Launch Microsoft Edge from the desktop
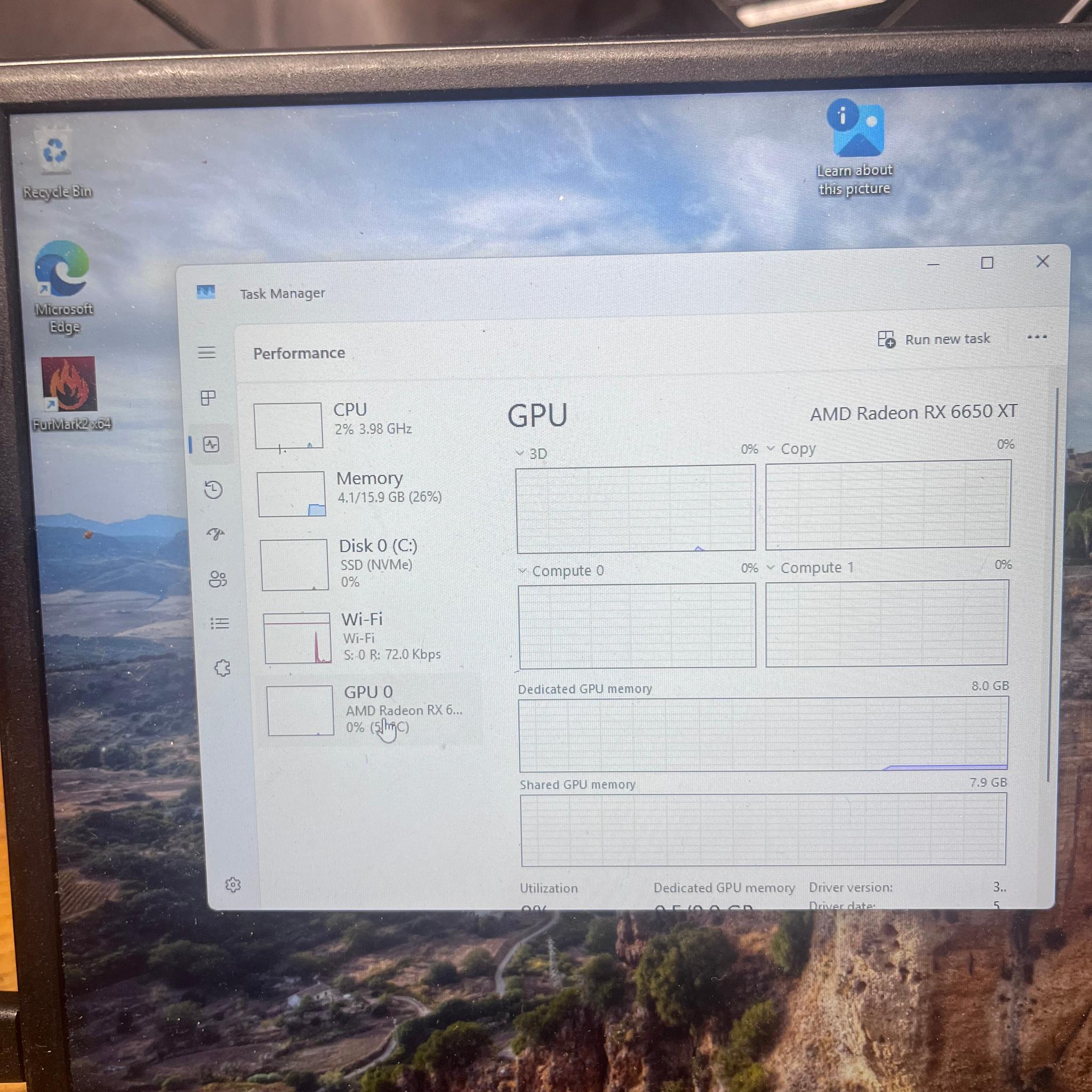Image resolution: width=1092 pixels, height=1092 pixels. pos(62,287)
